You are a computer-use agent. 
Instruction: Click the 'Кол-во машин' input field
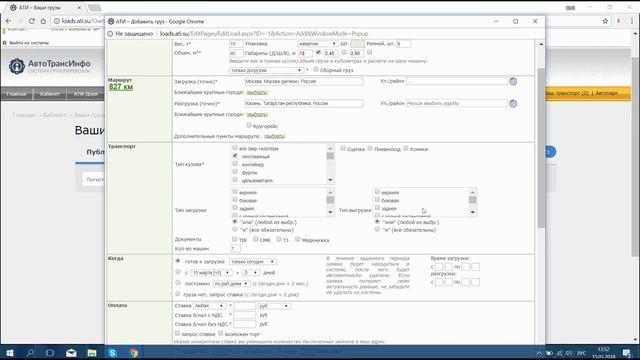(235, 248)
